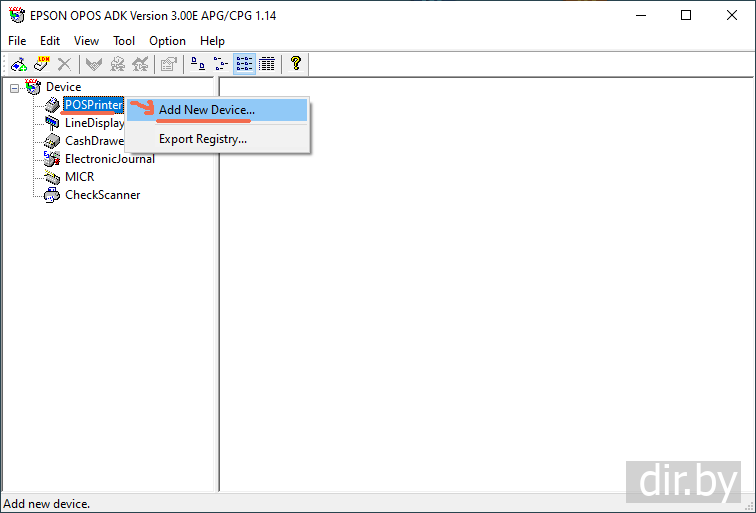Click the ElectronicJournal tree icon
Screen dimensions: 756x513
(52, 159)
